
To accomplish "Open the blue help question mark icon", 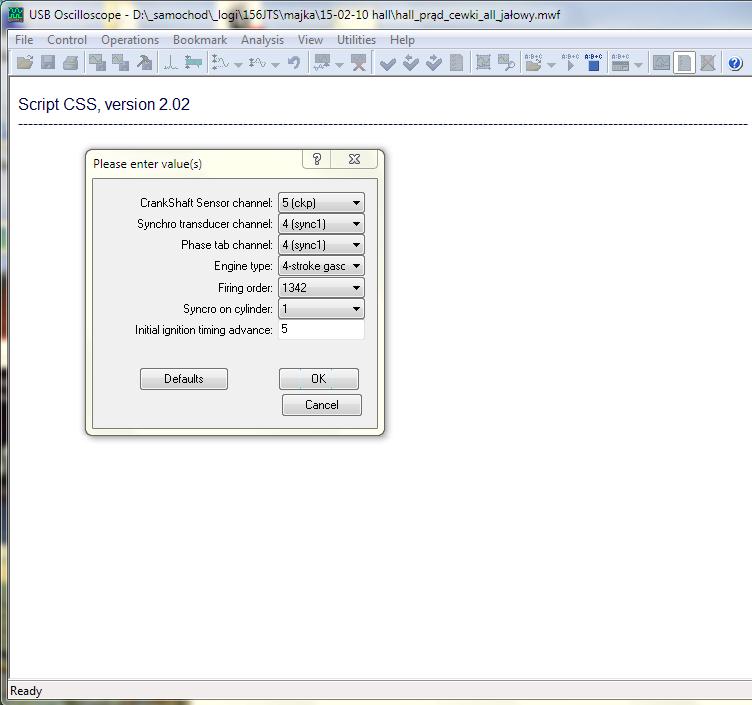I will click(x=735, y=63).
